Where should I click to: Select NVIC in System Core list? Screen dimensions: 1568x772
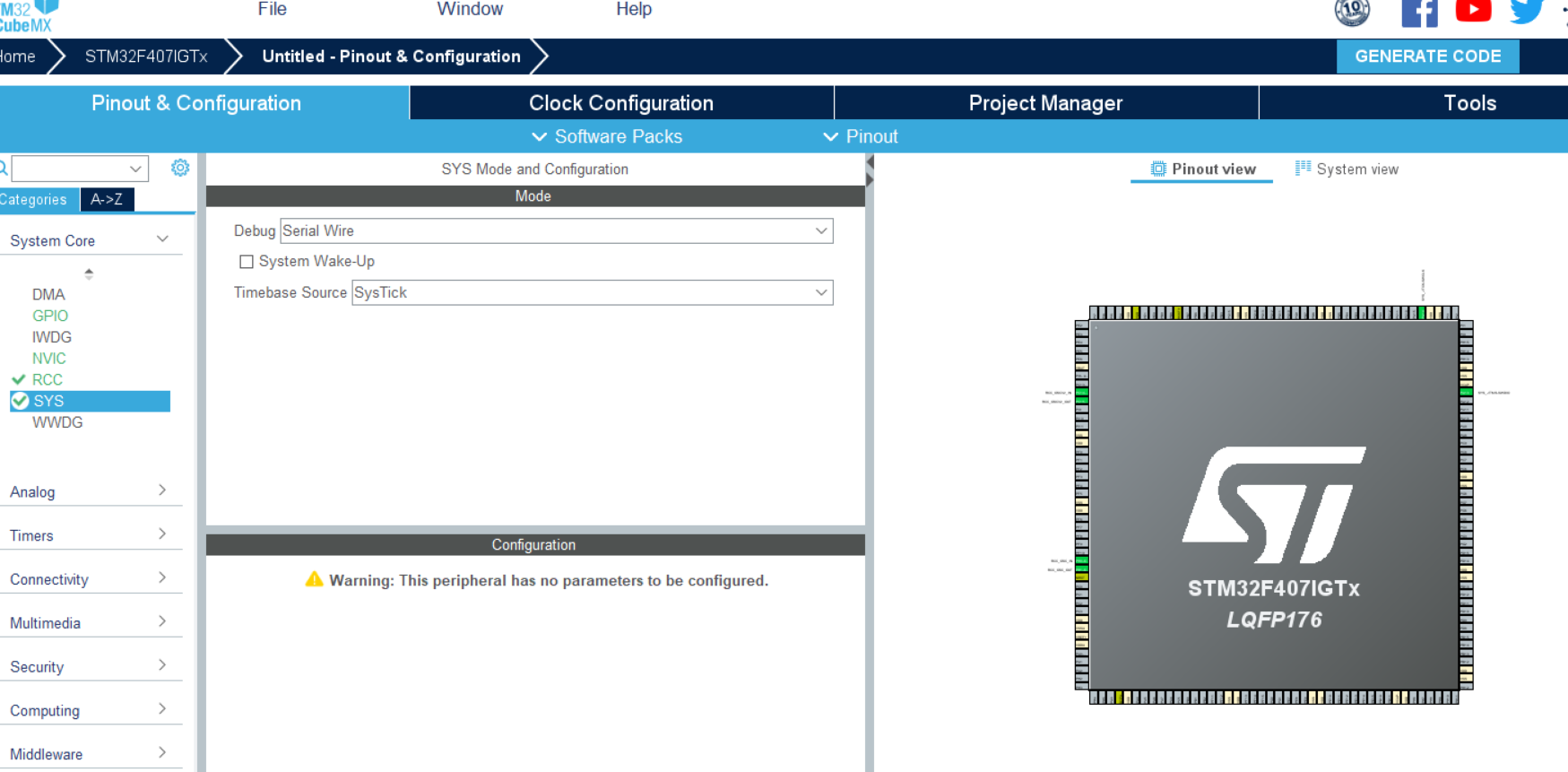(49, 358)
